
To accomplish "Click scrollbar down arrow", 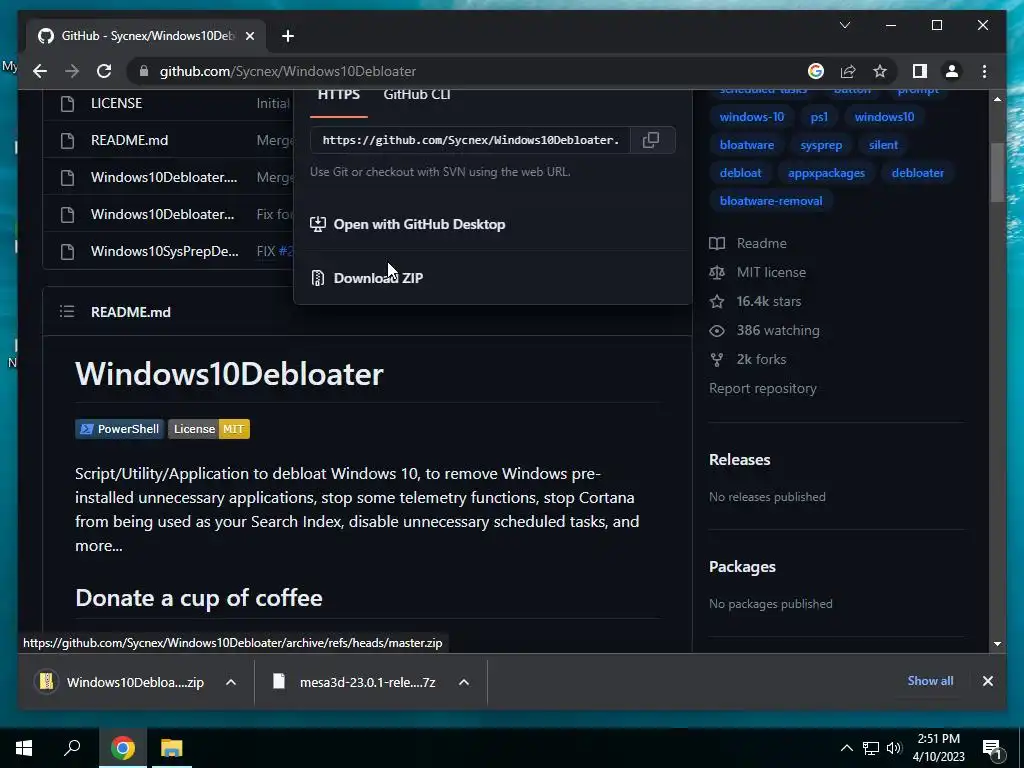I will pyautogui.click(x=997, y=643).
